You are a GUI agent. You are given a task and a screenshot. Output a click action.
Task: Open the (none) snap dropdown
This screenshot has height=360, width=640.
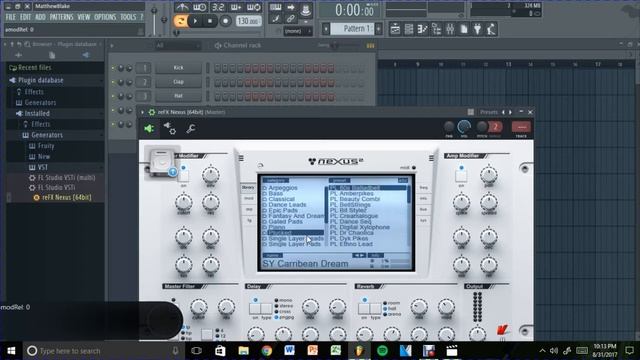point(297,31)
